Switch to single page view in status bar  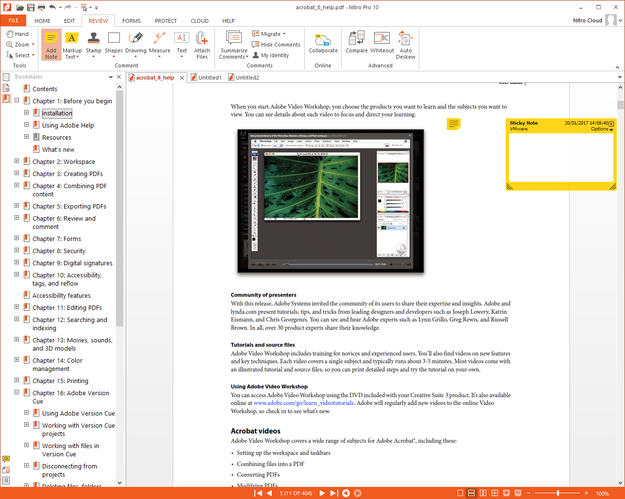460,493
